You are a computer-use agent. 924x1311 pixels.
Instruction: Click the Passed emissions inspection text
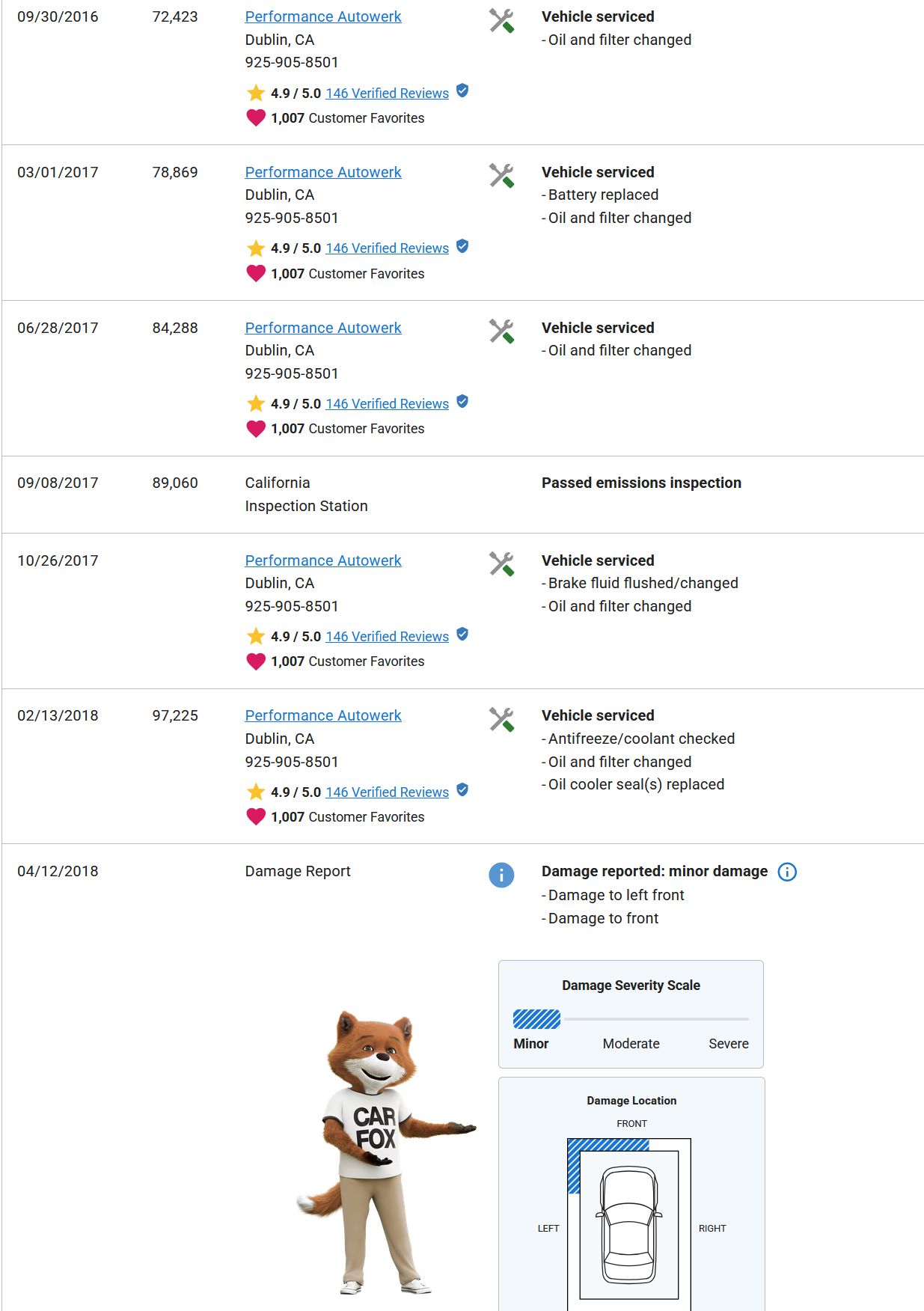tap(641, 483)
